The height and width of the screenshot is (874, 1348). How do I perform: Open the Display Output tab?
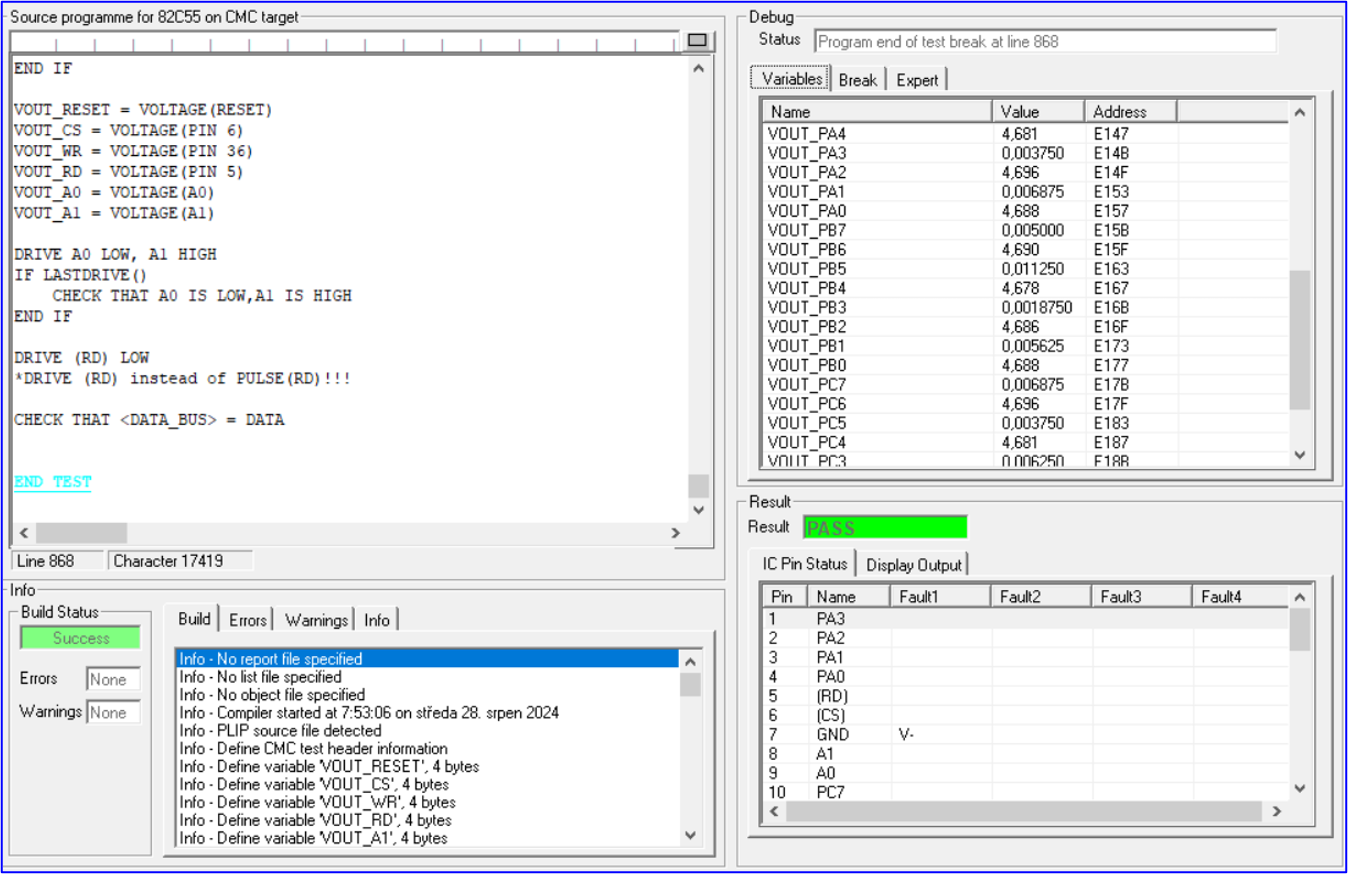coord(913,565)
